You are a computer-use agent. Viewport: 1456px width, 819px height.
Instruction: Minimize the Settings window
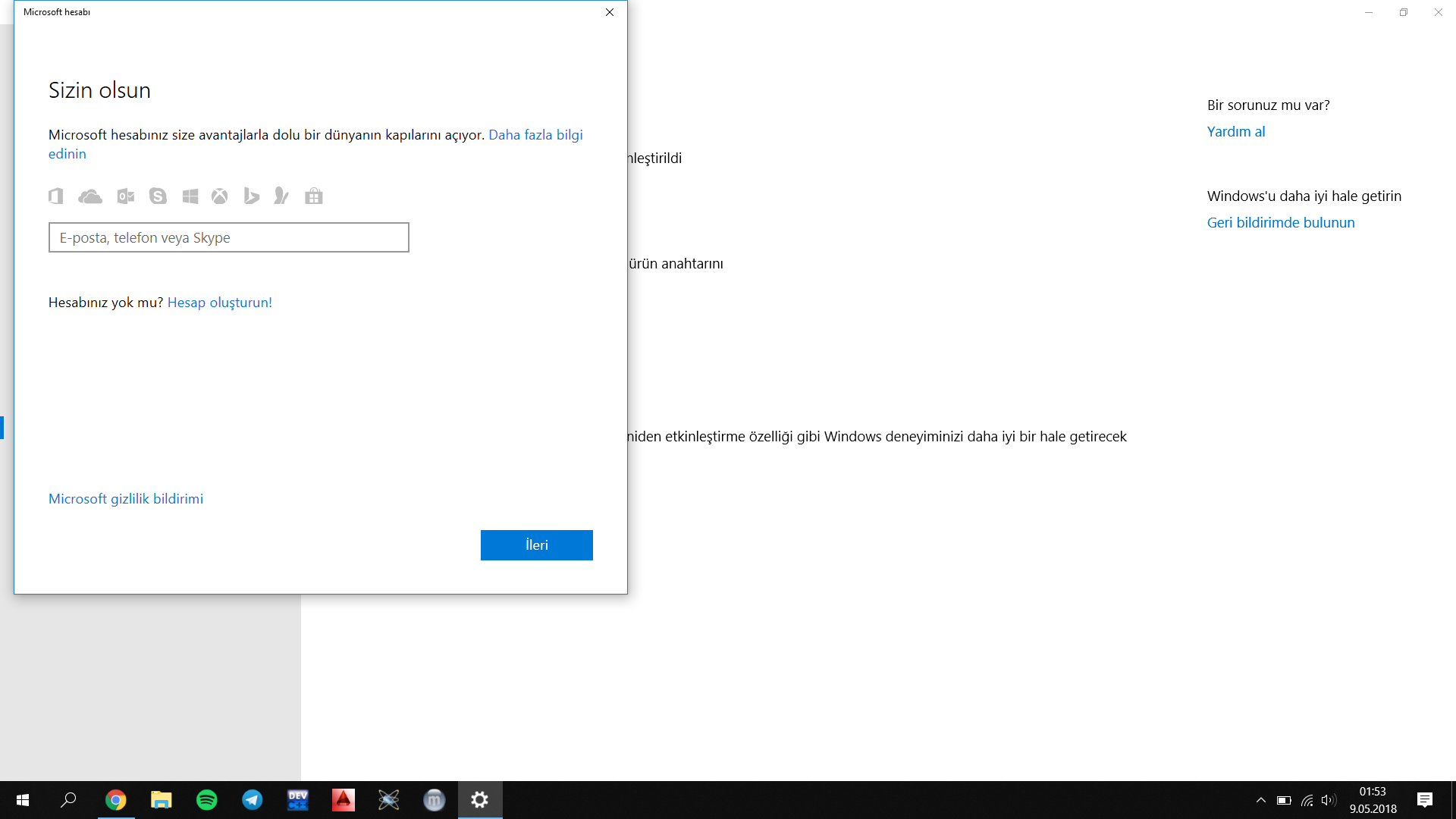click(1369, 12)
